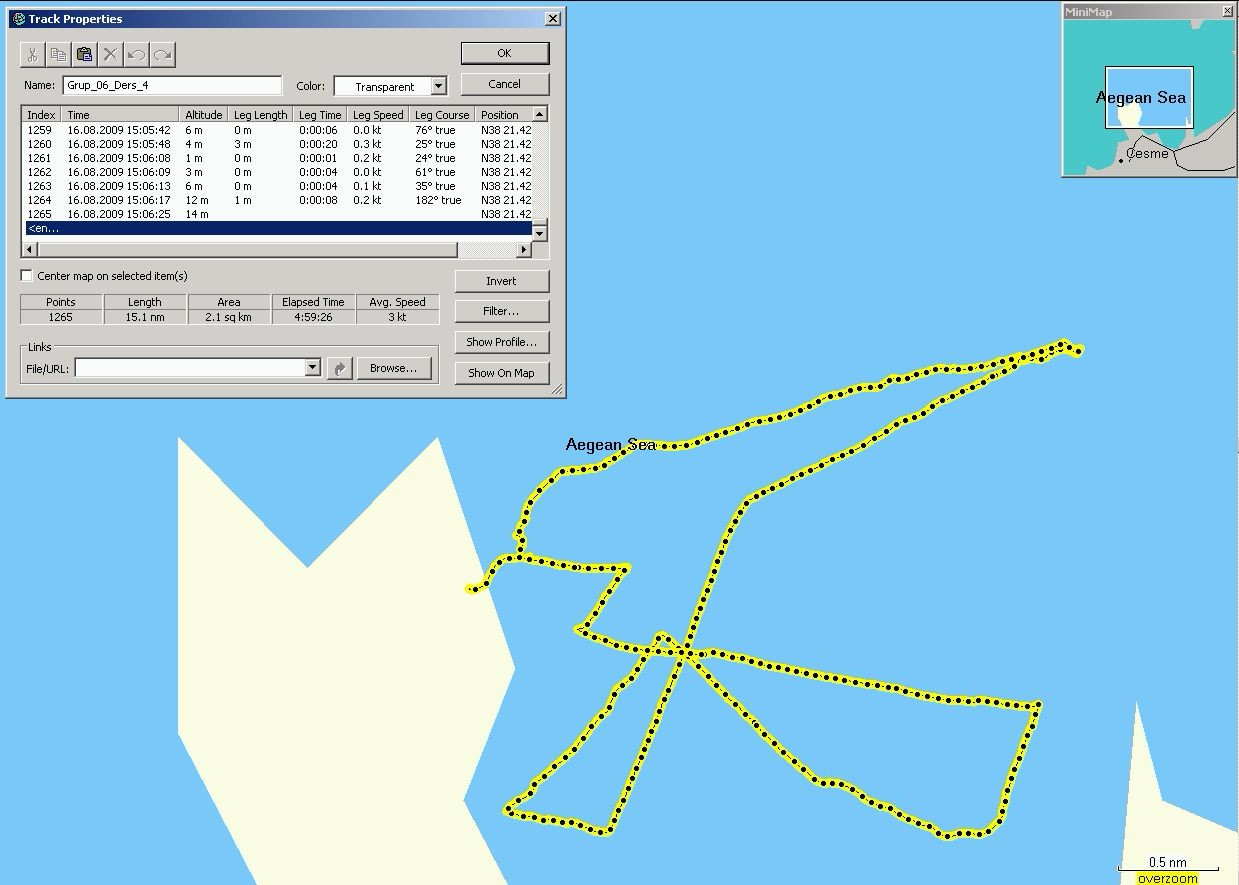The image size is (1239, 885).
Task: Click the '182° true' leg course cell
Action: pos(438,200)
